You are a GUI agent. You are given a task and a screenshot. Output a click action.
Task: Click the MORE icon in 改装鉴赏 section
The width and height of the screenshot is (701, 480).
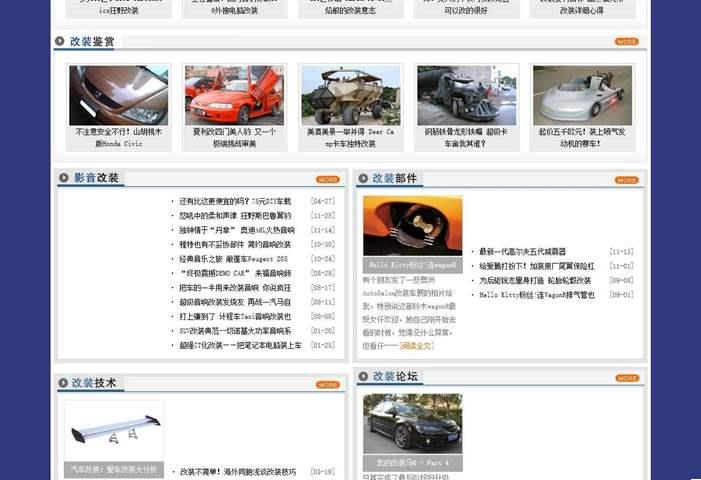point(626,42)
